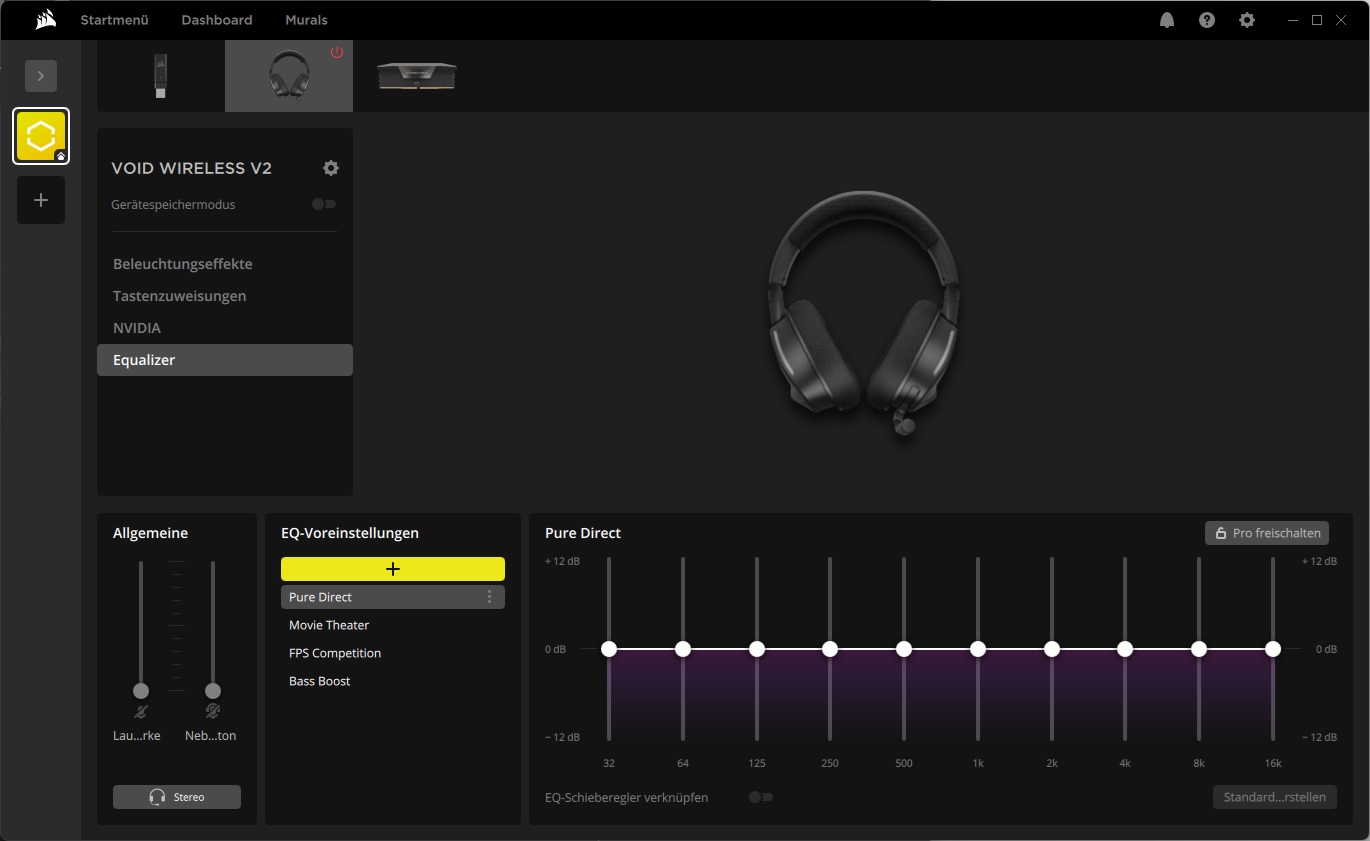Open iCUE settings gear in title bar
This screenshot has width=1370, height=841.
pyautogui.click(x=1247, y=20)
